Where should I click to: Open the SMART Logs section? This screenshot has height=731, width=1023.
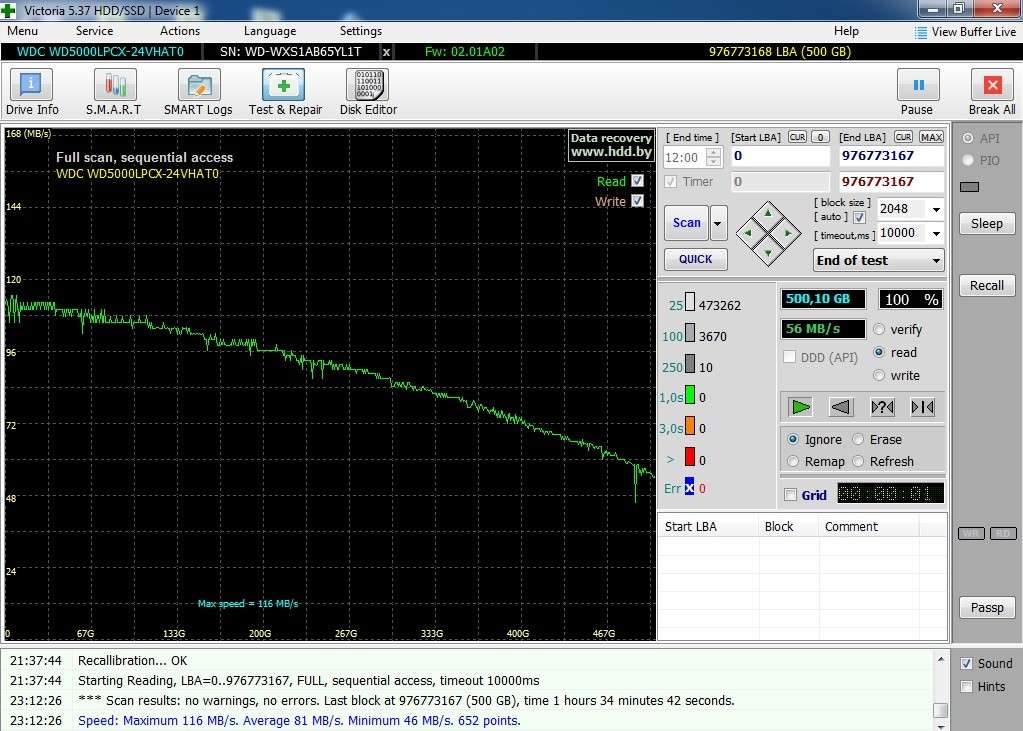pyautogui.click(x=198, y=86)
